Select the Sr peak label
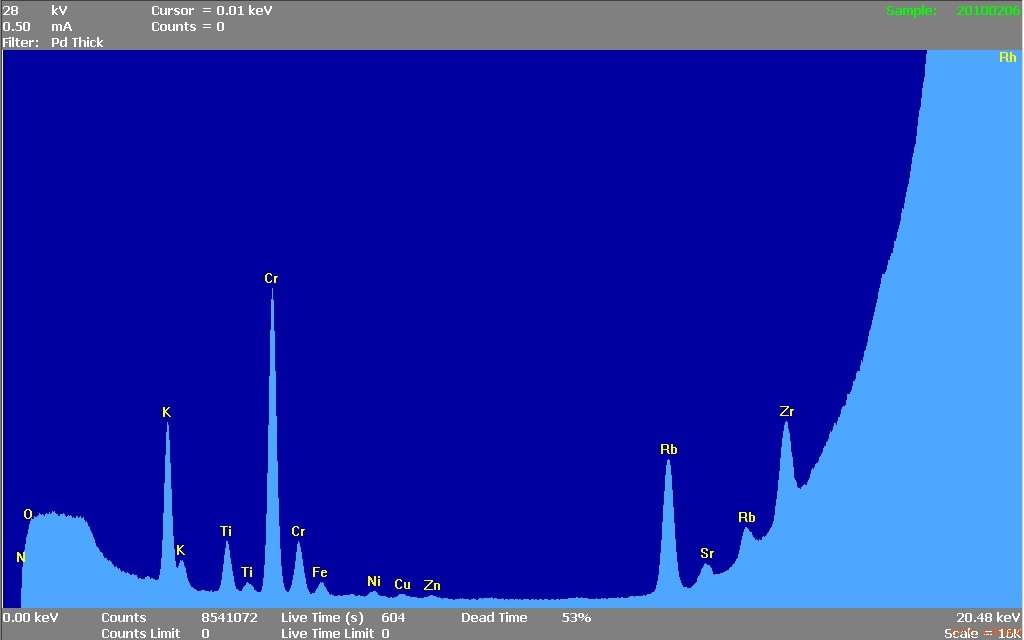Viewport: 1024px width, 640px height. [707, 553]
